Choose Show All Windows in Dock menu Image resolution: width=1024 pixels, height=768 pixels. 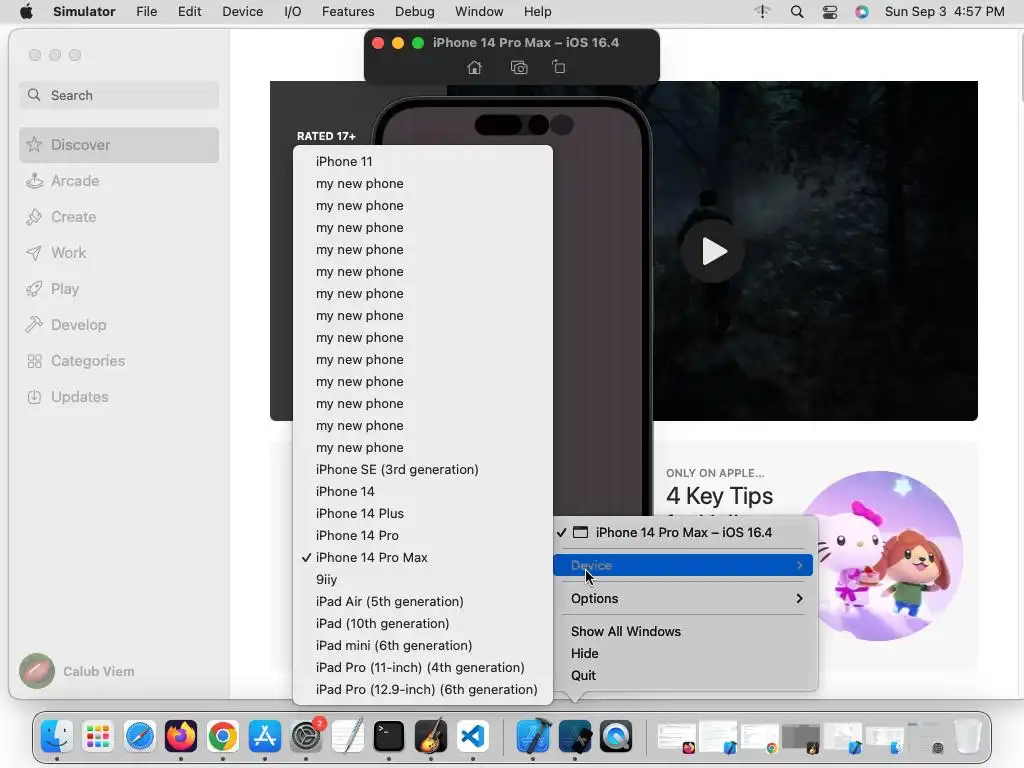click(683, 632)
